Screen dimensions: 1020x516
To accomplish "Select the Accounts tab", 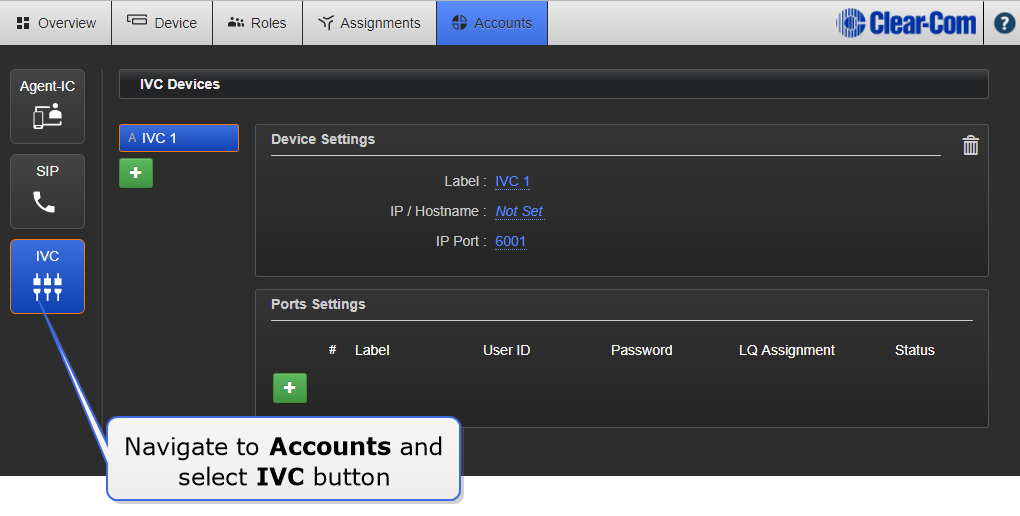I will (491, 23).
